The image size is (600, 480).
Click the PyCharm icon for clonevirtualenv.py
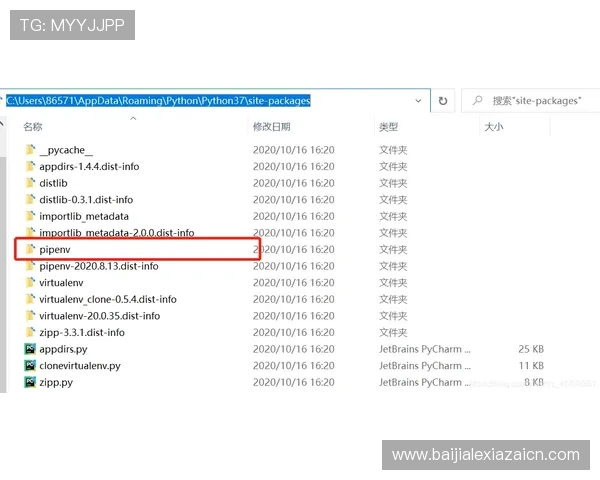pyautogui.click(x=30, y=366)
